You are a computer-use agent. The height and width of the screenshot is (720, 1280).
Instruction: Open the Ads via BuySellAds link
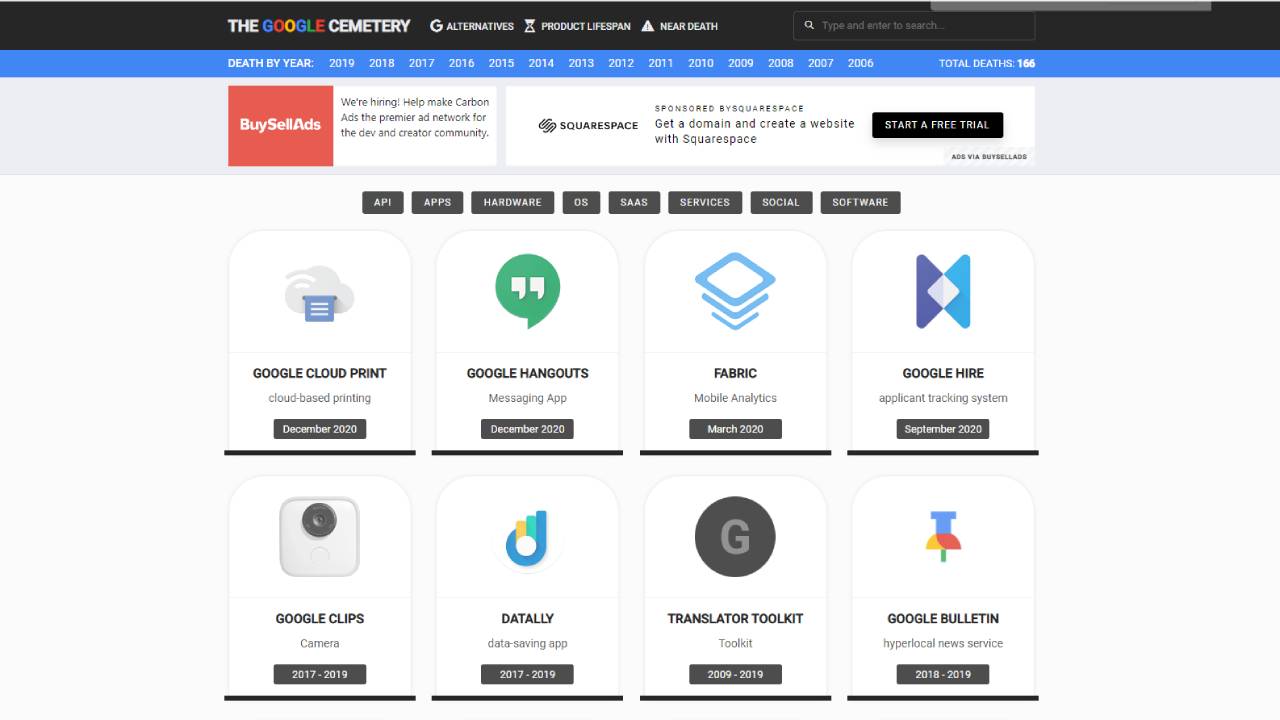pyautogui.click(x=989, y=156)
